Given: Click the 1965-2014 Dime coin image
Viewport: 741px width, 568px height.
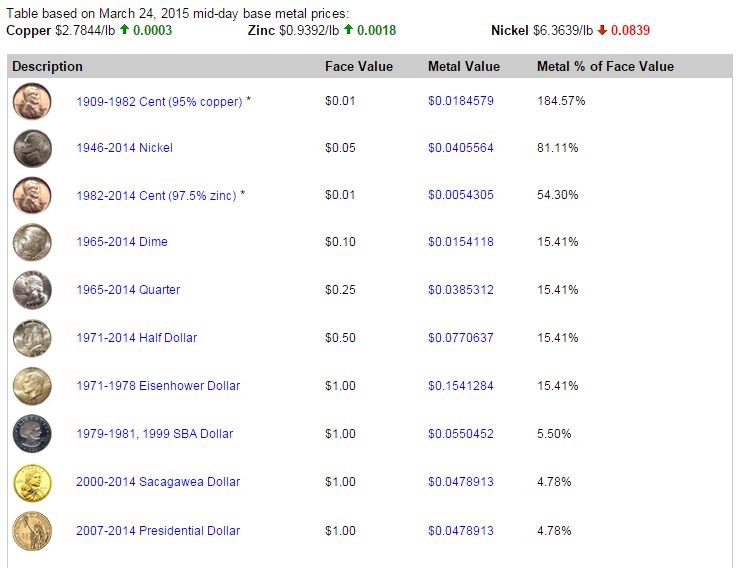Looking at the screenshot, I should pos(32,242).
